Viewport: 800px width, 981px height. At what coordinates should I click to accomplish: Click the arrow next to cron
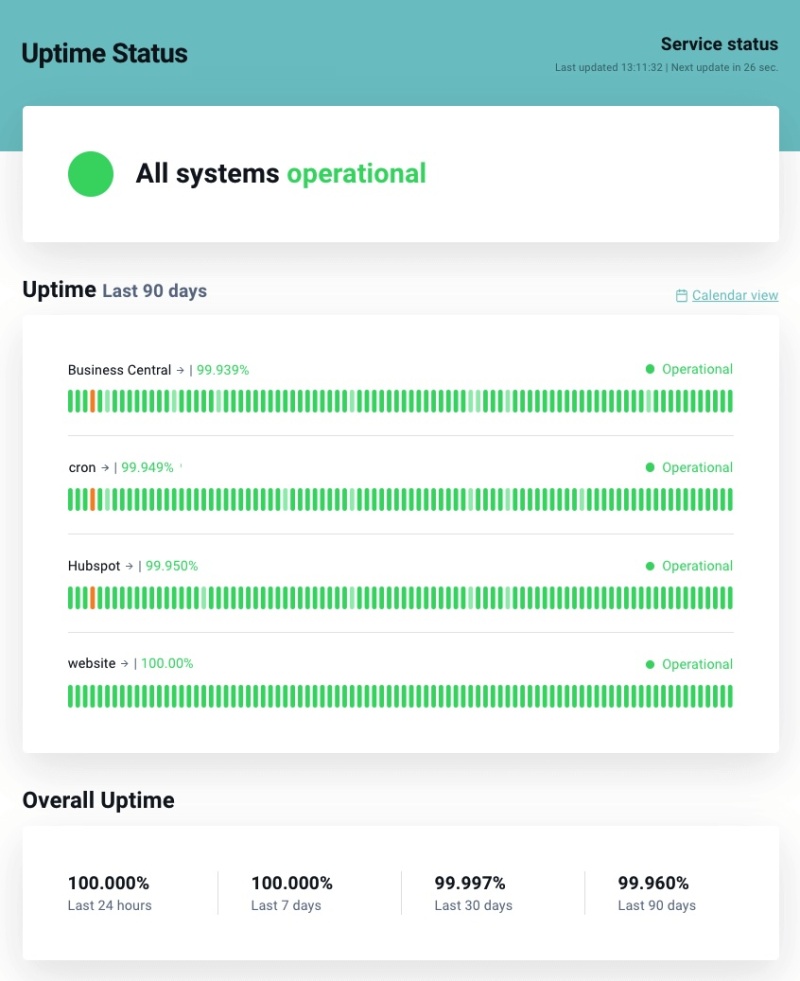[x=105, y=468]
